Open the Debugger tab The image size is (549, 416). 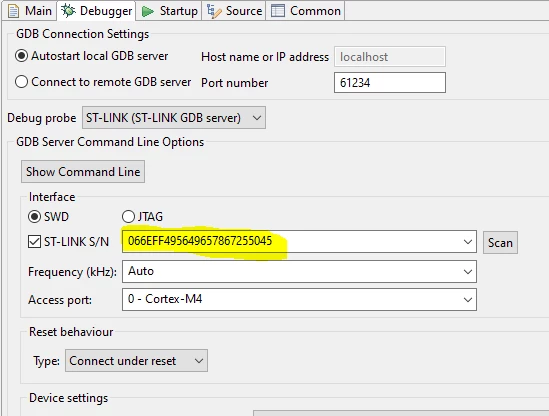click(x=97, y=11)
